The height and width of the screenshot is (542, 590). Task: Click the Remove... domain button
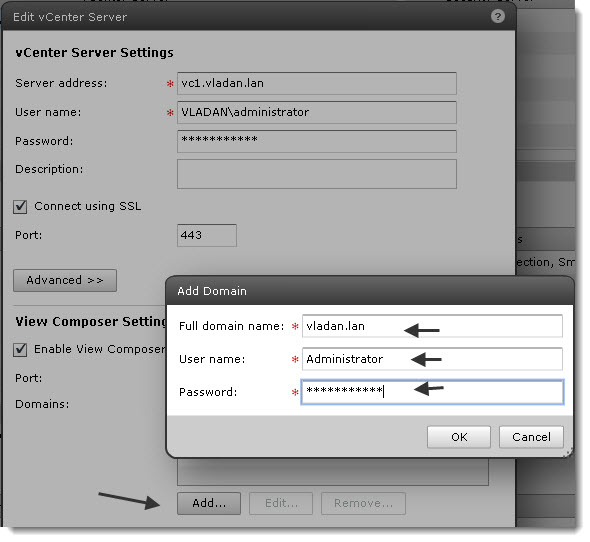point(363,503)
